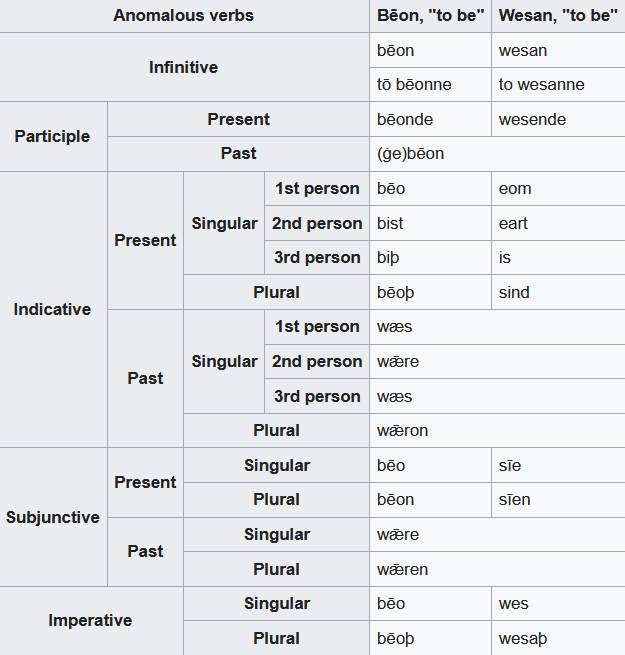
Task: Click the "Anomalous verbs" table header
Action: (184, 15)
